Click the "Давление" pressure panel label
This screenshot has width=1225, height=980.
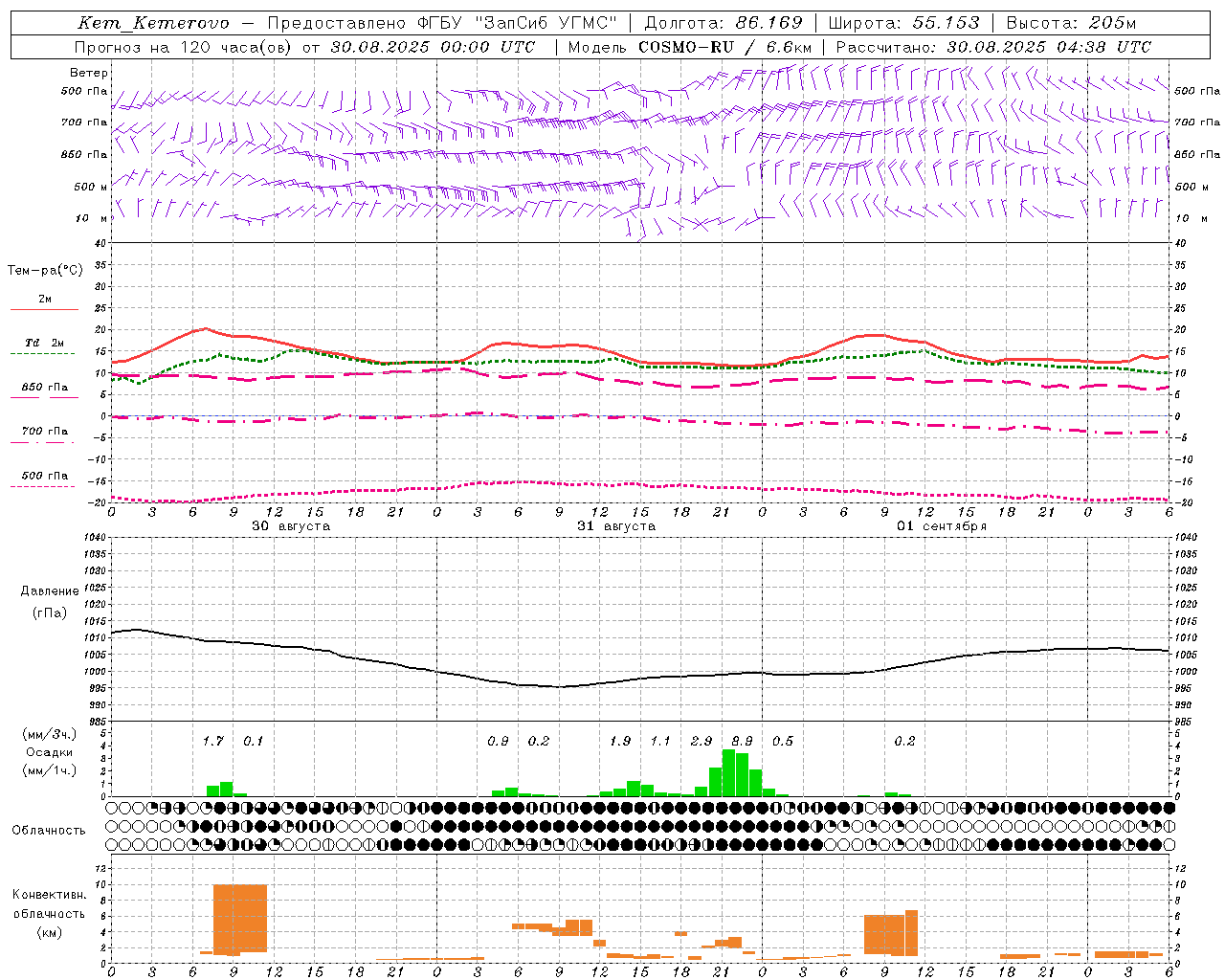pyautogui.click(x=50, y=591)
